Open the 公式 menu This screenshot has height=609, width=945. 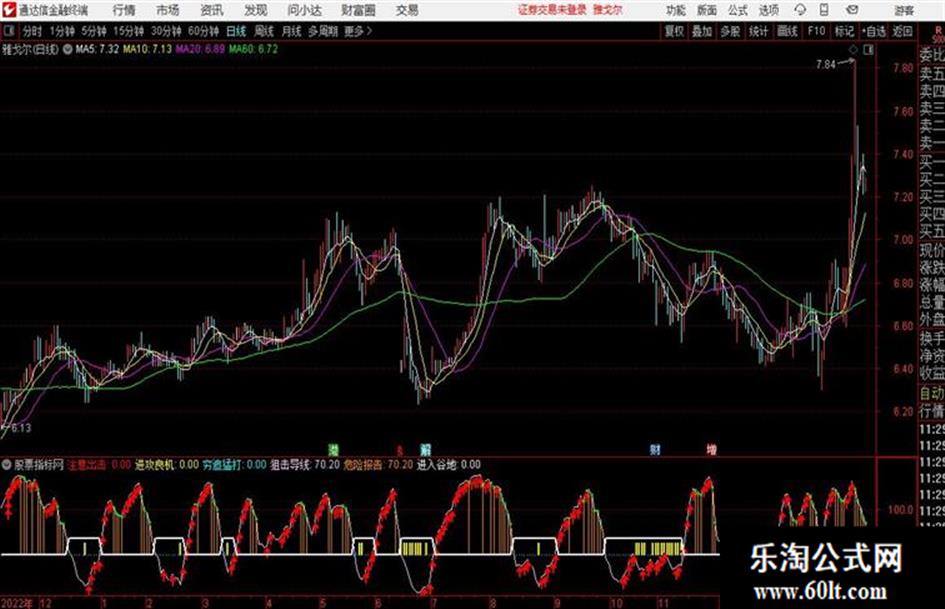737,10
